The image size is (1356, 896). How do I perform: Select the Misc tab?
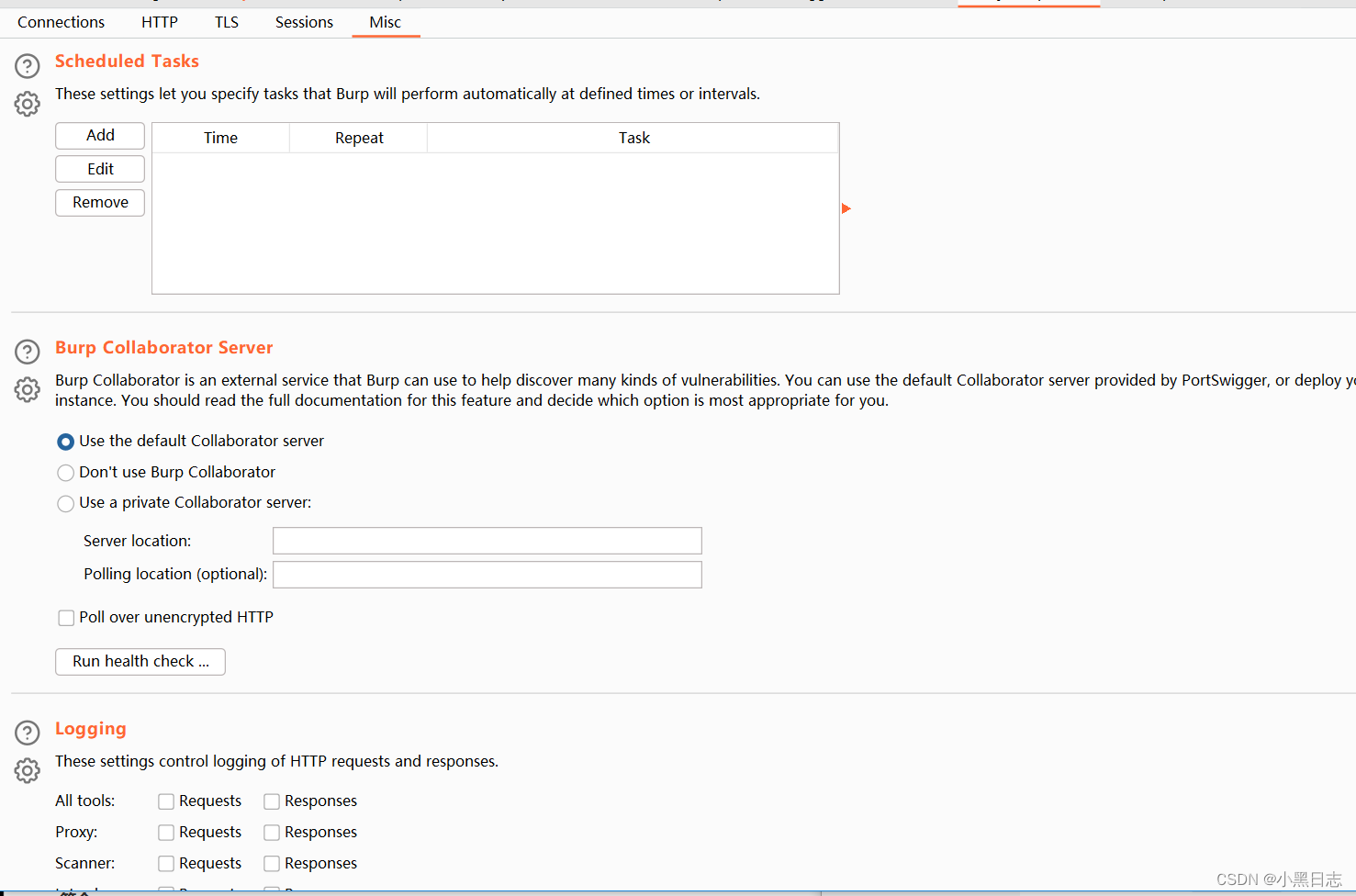[x=386, y=22]
